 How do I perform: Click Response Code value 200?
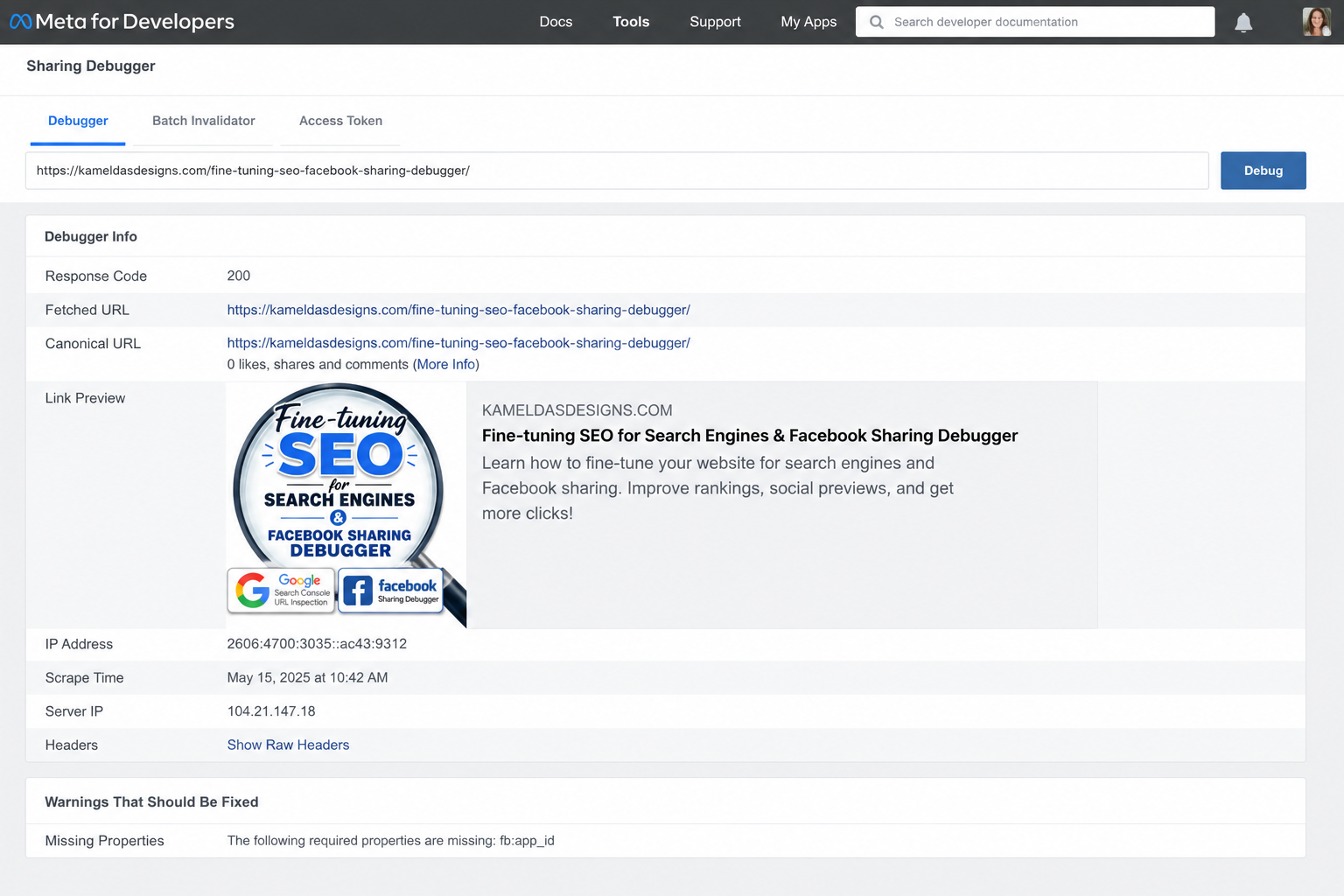click(x=238, y=276)
